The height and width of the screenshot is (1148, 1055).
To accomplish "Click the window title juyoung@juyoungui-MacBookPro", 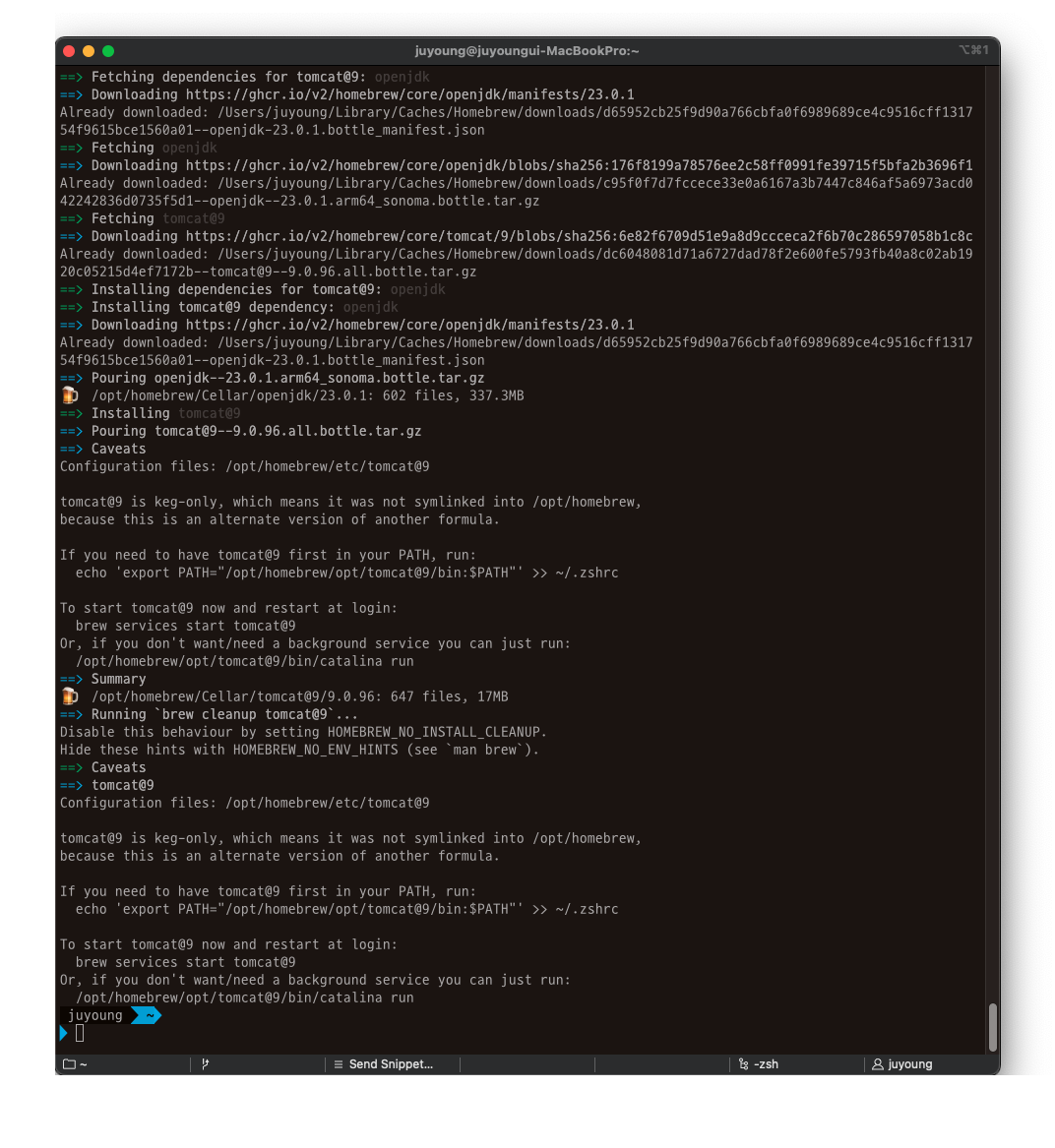I will click(527, 51).
